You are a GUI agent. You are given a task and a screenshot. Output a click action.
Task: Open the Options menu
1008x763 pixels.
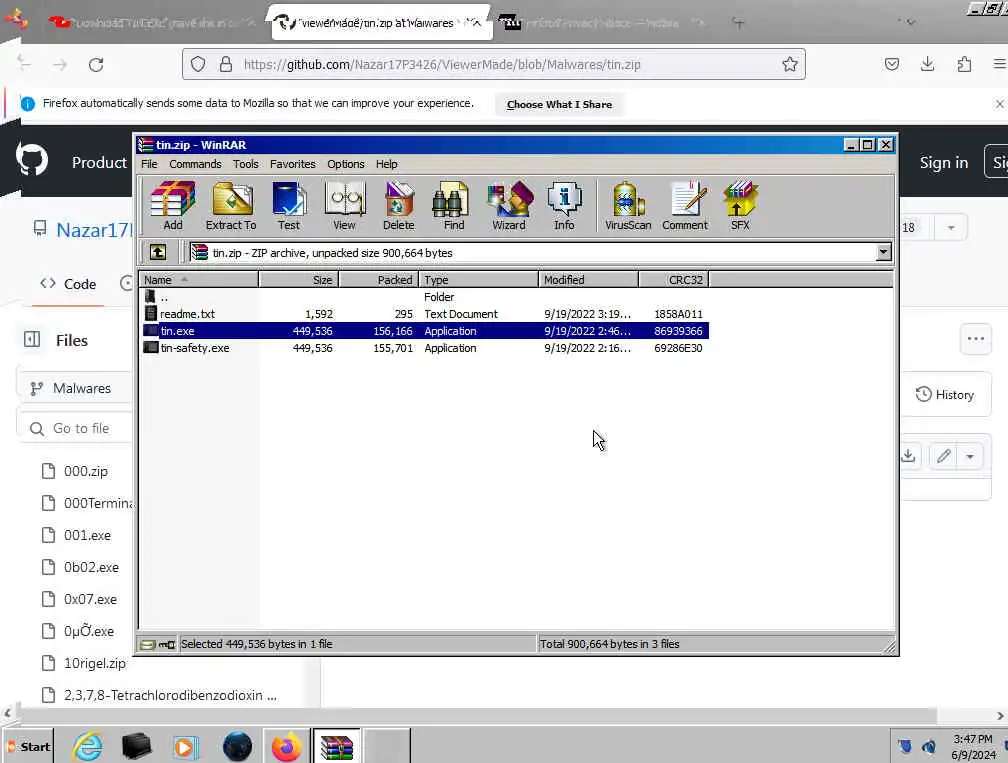pyautogui.click(x=346, y=164)
